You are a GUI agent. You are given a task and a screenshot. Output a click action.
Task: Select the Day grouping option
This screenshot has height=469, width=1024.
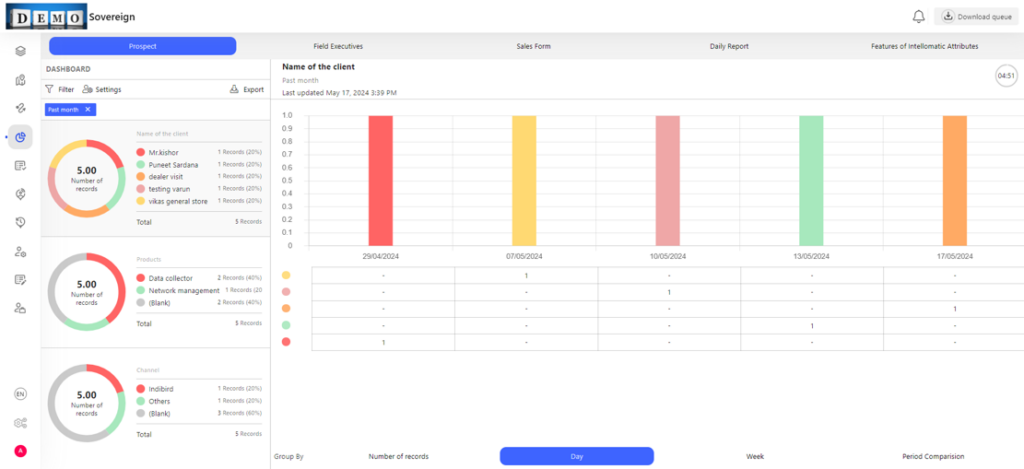[577, 456]
